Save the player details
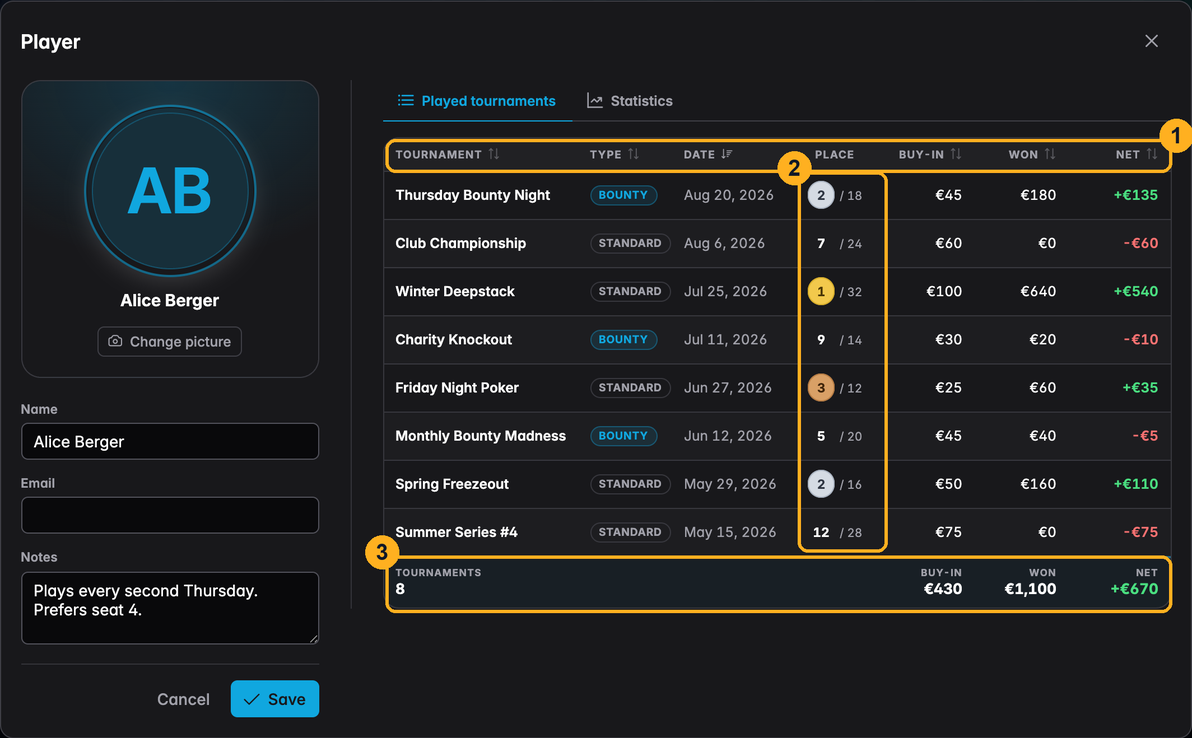 tap(274, 698)
